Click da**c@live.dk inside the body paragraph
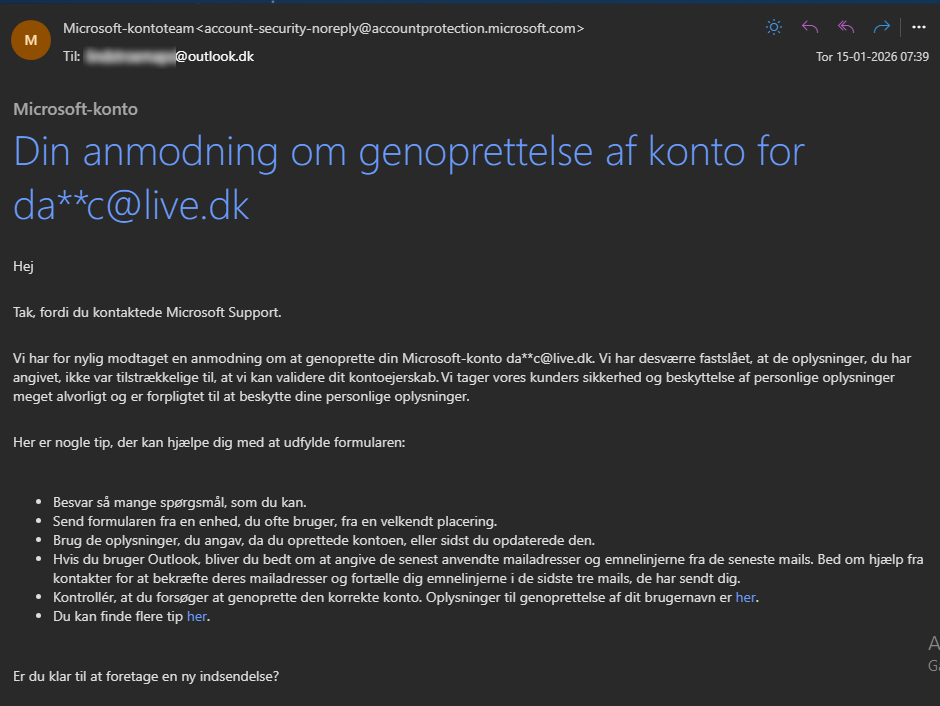 (x=549, y=358)
